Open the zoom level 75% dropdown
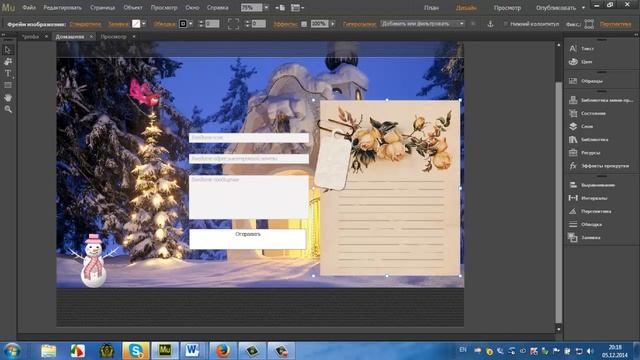The height and width of the screenshot is (360, 640). click(266, 7)
